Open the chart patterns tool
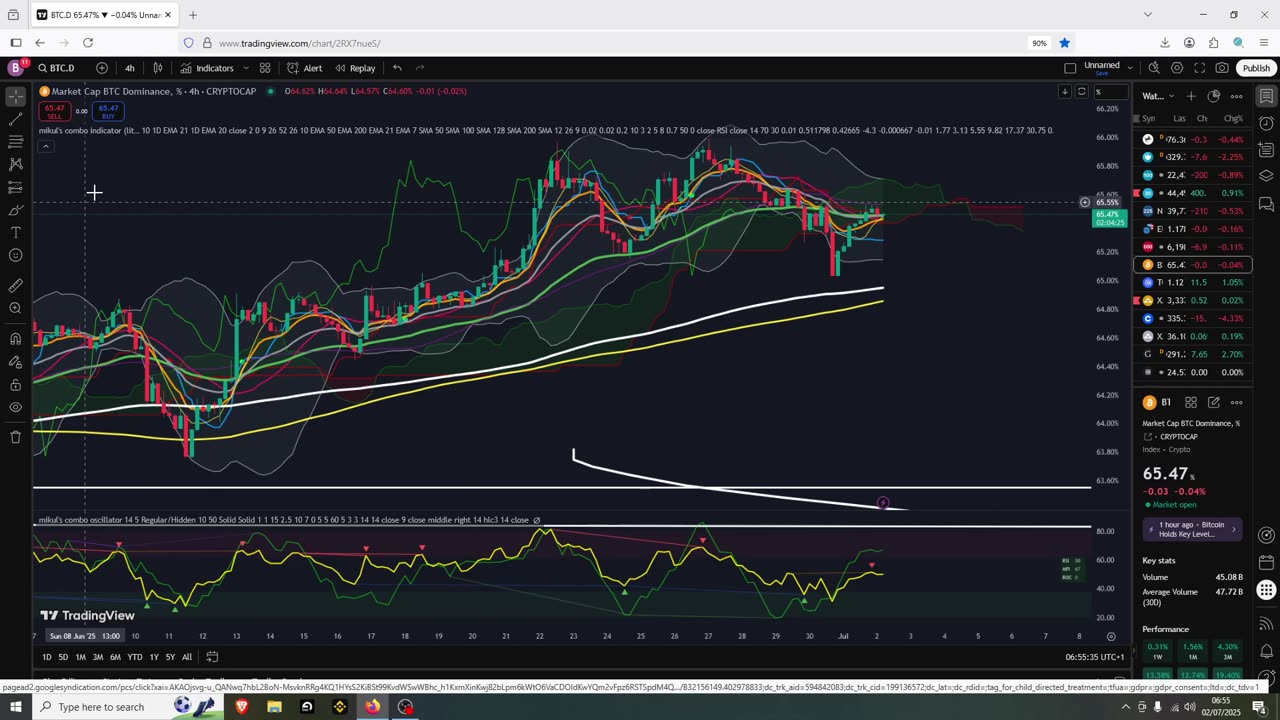This screenshot has height=720, width=1280. 16,164
